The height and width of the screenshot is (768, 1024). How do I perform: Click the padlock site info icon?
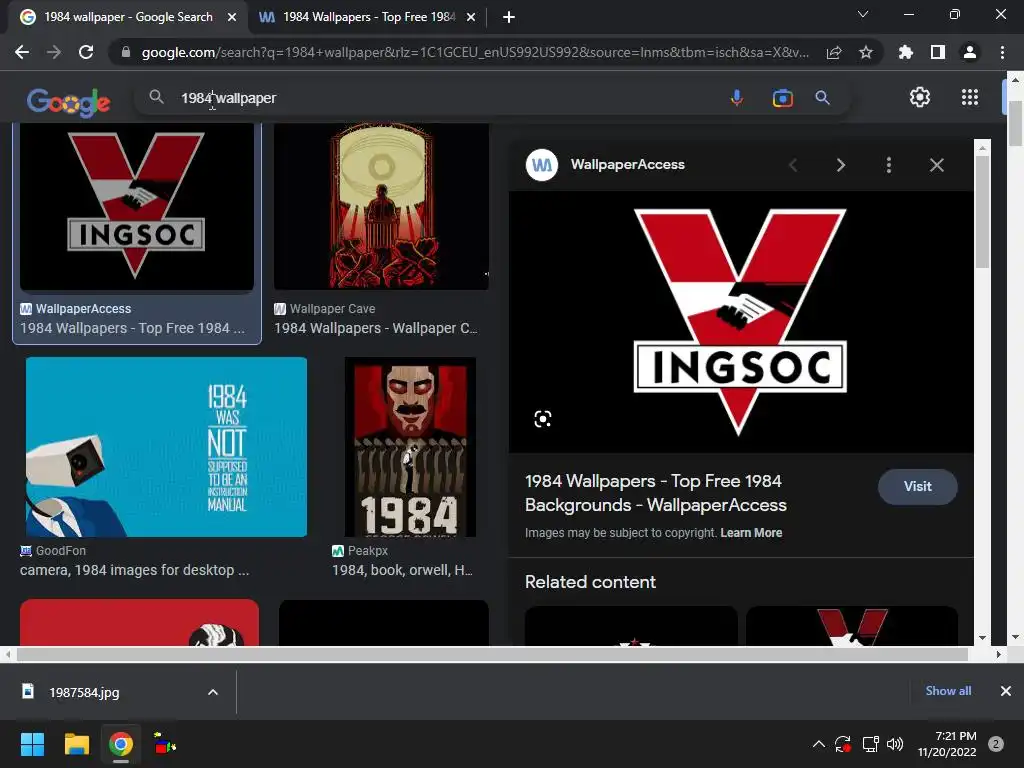126,52
